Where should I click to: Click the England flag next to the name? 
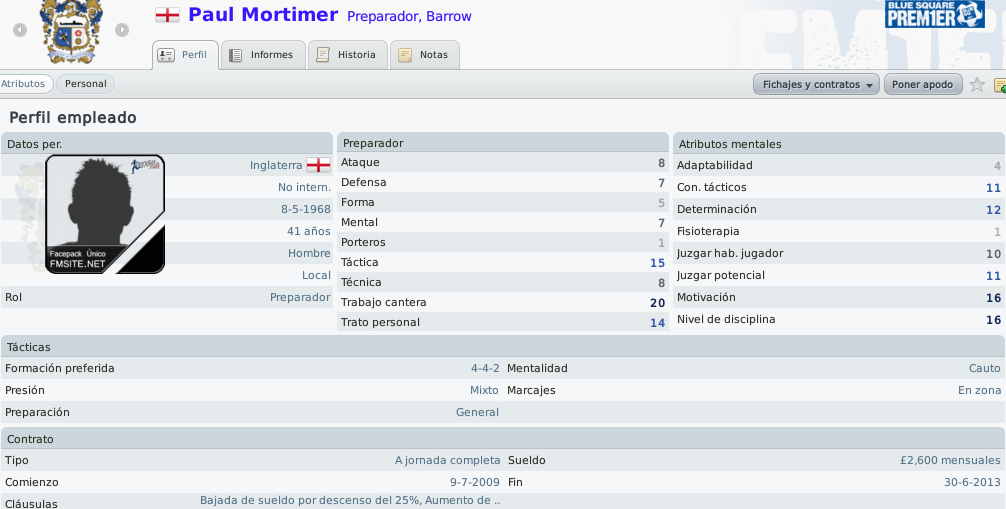point(167,15)
